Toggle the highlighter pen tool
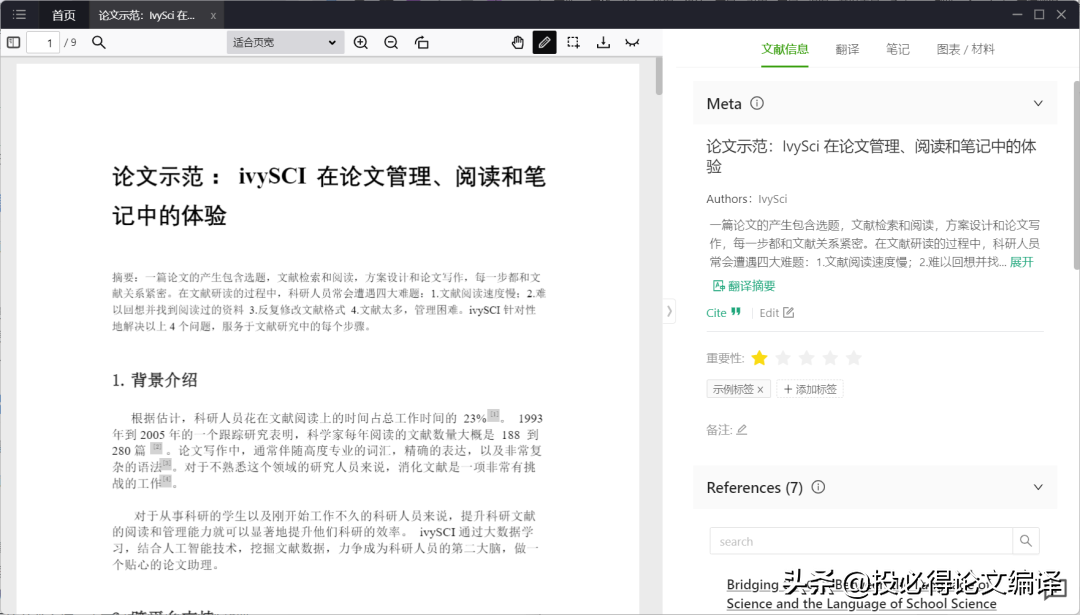This screenshot has height=615, width=1080. 544,43
